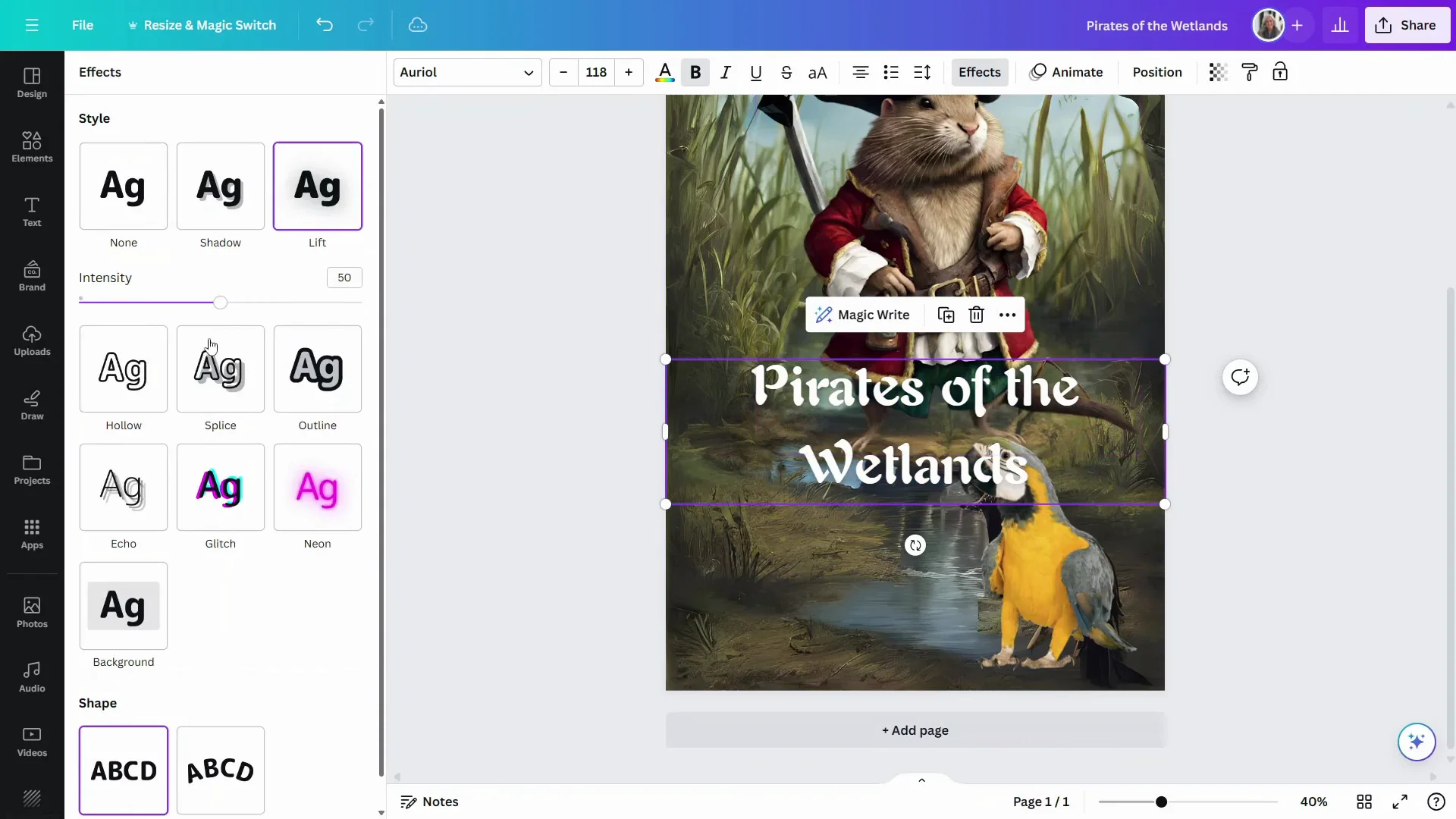
Task: Expand the editor panel using the bottom chevron
Action: coord(921,780)
